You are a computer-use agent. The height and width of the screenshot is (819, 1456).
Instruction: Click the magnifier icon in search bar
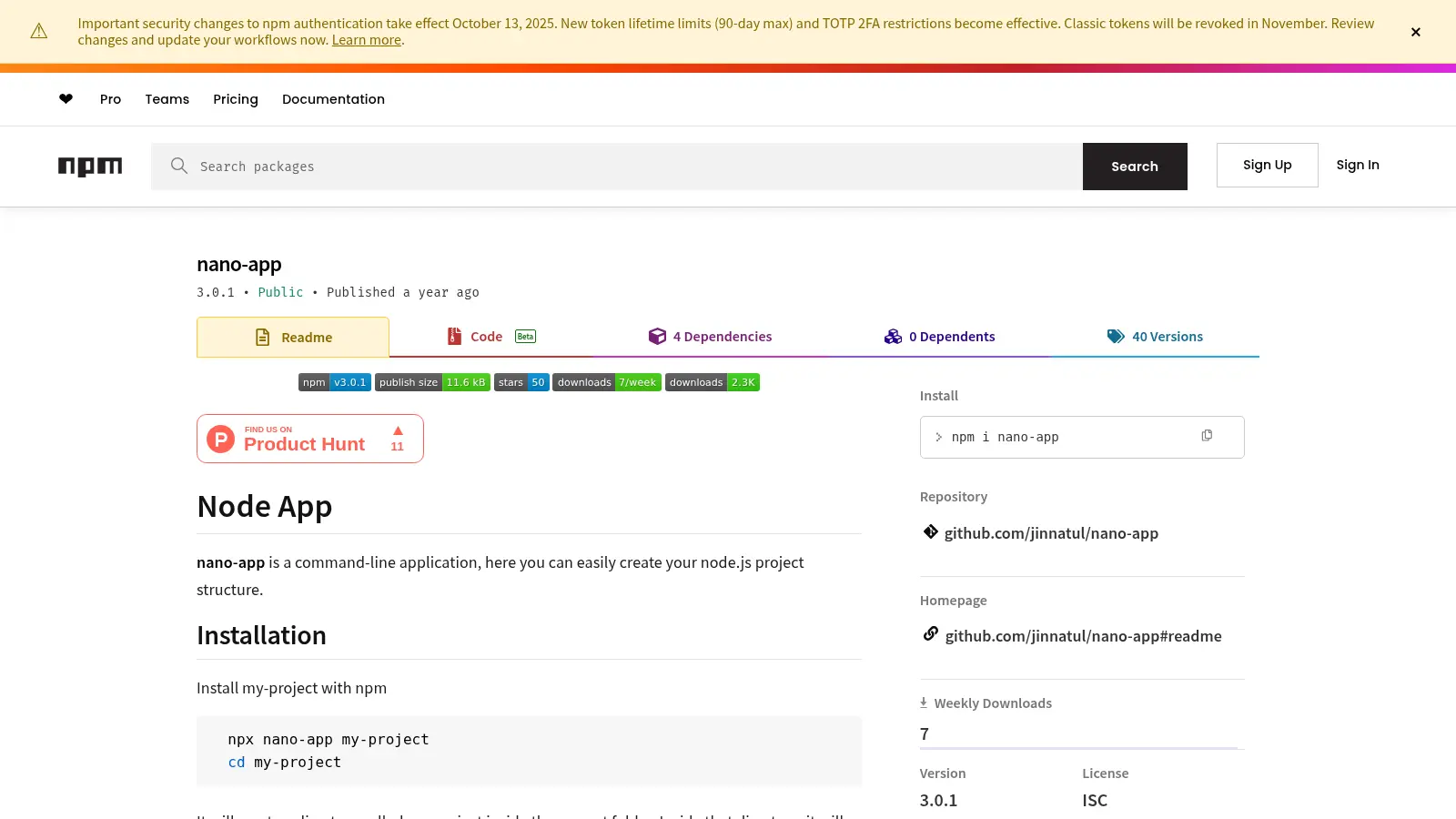[179, 166]
